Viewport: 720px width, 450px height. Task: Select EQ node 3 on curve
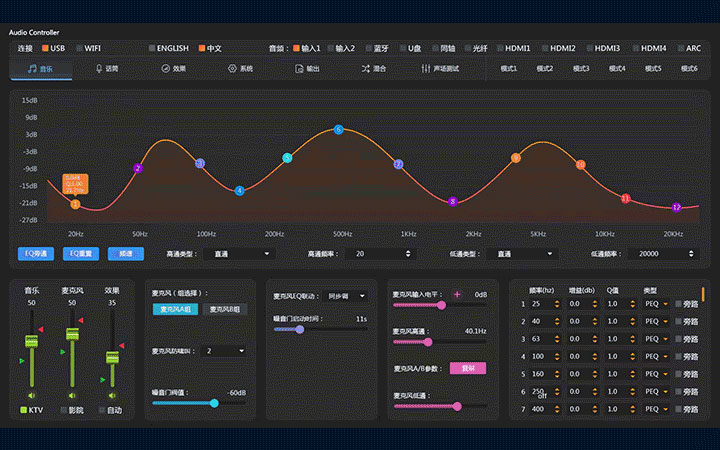(x=200, y=163)
